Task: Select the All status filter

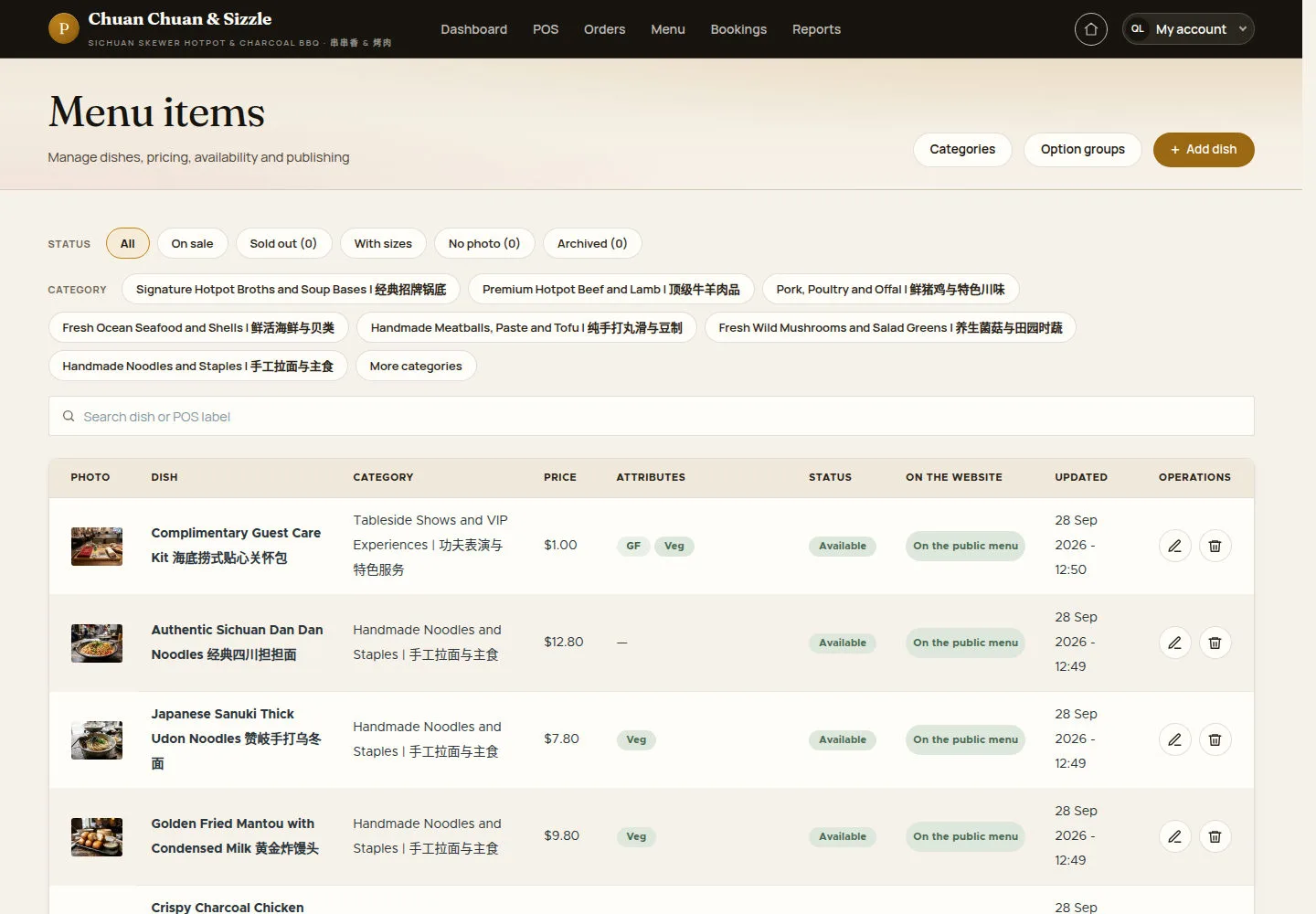Action: 128,243
